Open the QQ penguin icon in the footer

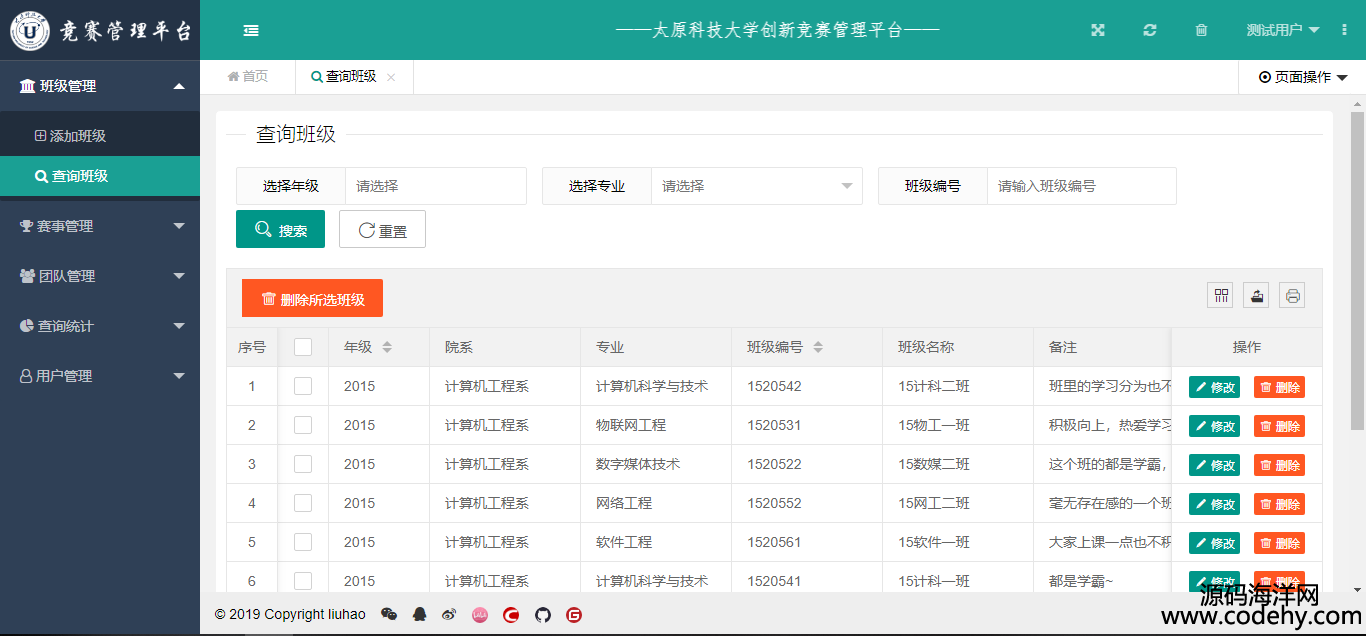pyautogui.click(x=420, y=615)
